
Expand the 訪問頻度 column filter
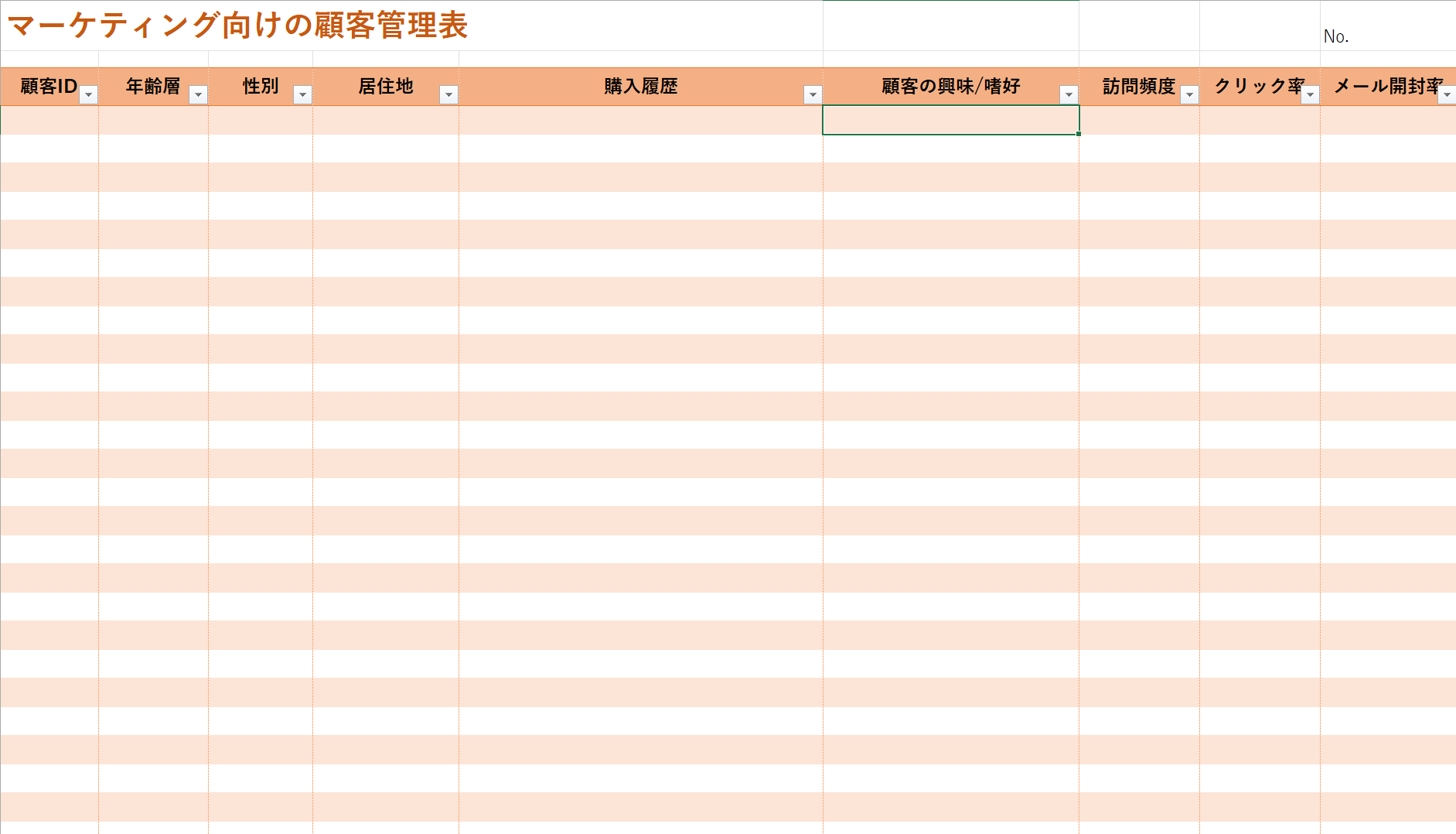[1189, 94]
